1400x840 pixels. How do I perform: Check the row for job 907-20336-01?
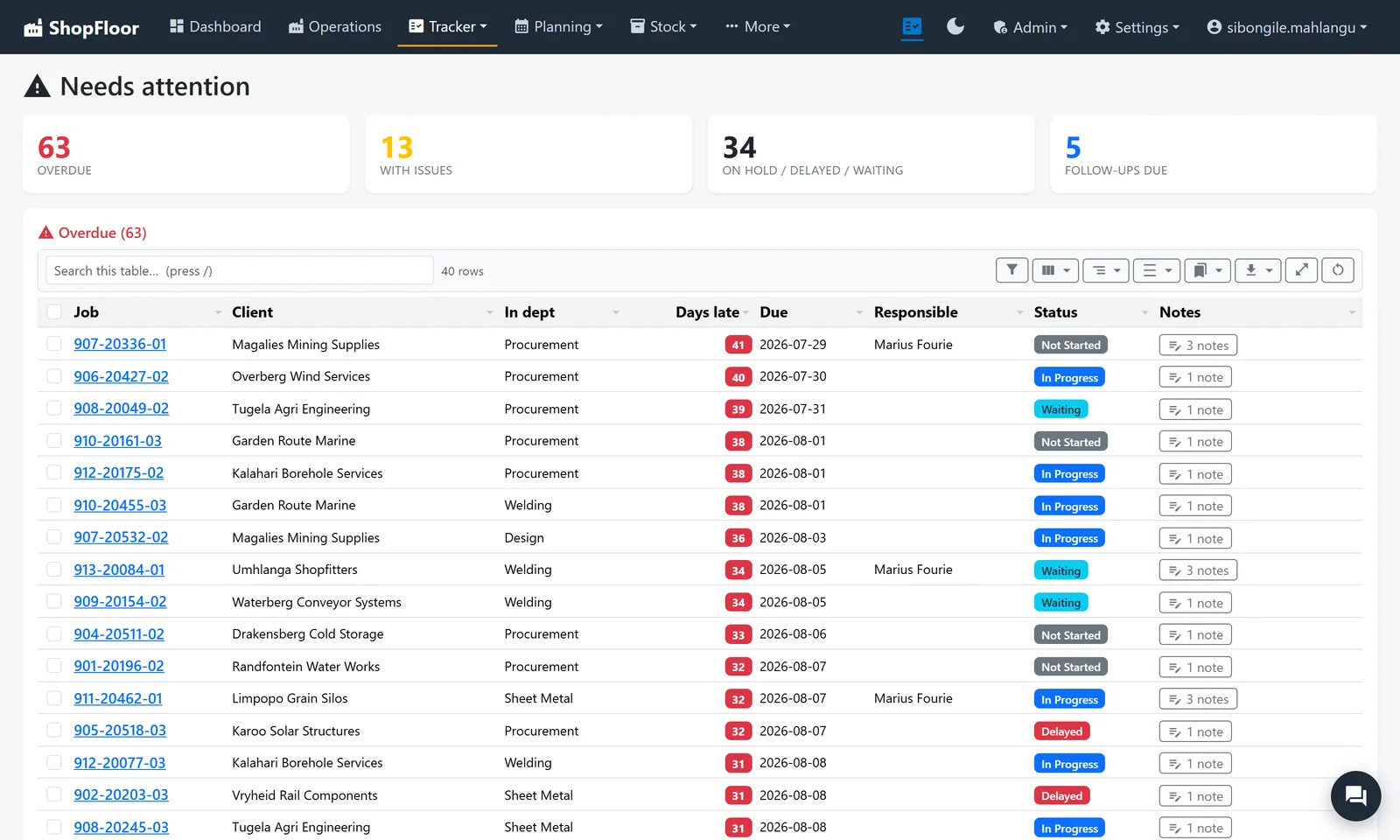(x=54, y=344)
